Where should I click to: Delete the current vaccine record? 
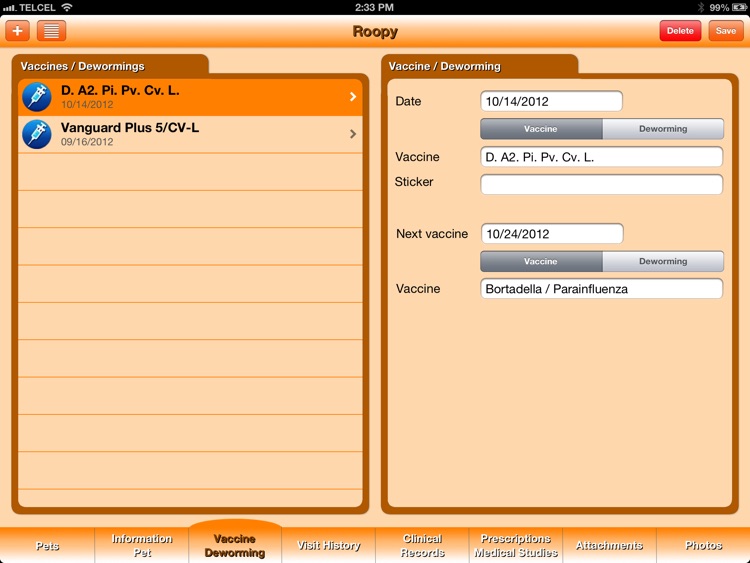pyautogui.click(x=680, y=31)
